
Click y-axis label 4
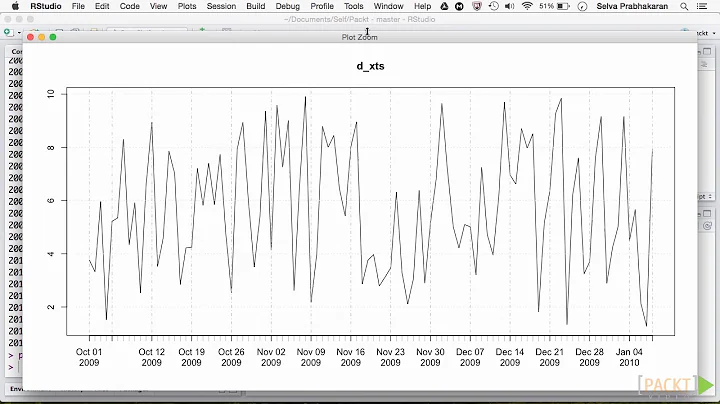pos(51,253)
